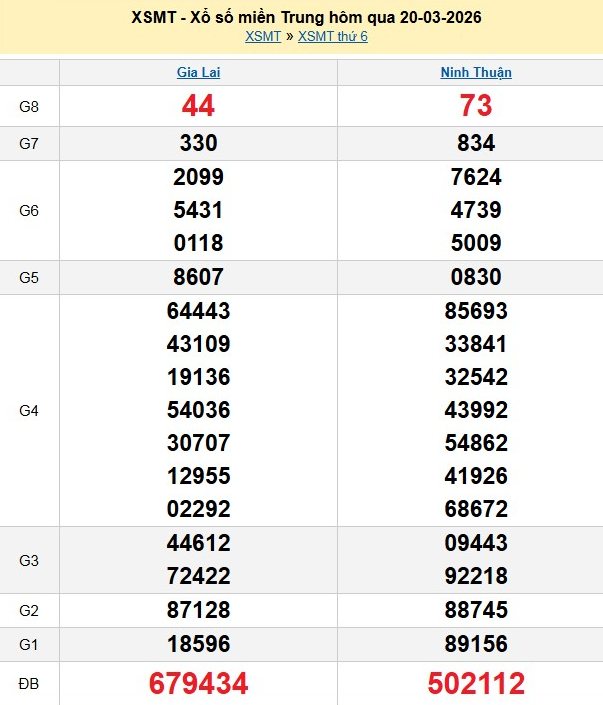Click Gia Lai G1 number 18596

[198, 644]
